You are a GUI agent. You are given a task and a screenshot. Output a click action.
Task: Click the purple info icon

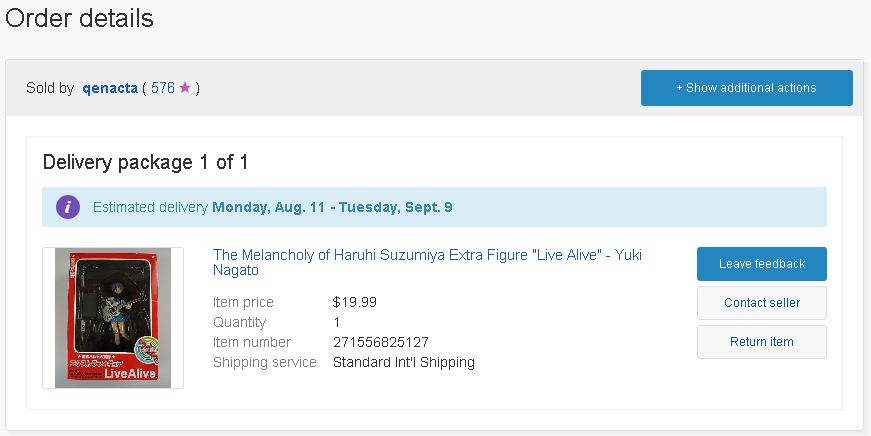pos(68,207)
